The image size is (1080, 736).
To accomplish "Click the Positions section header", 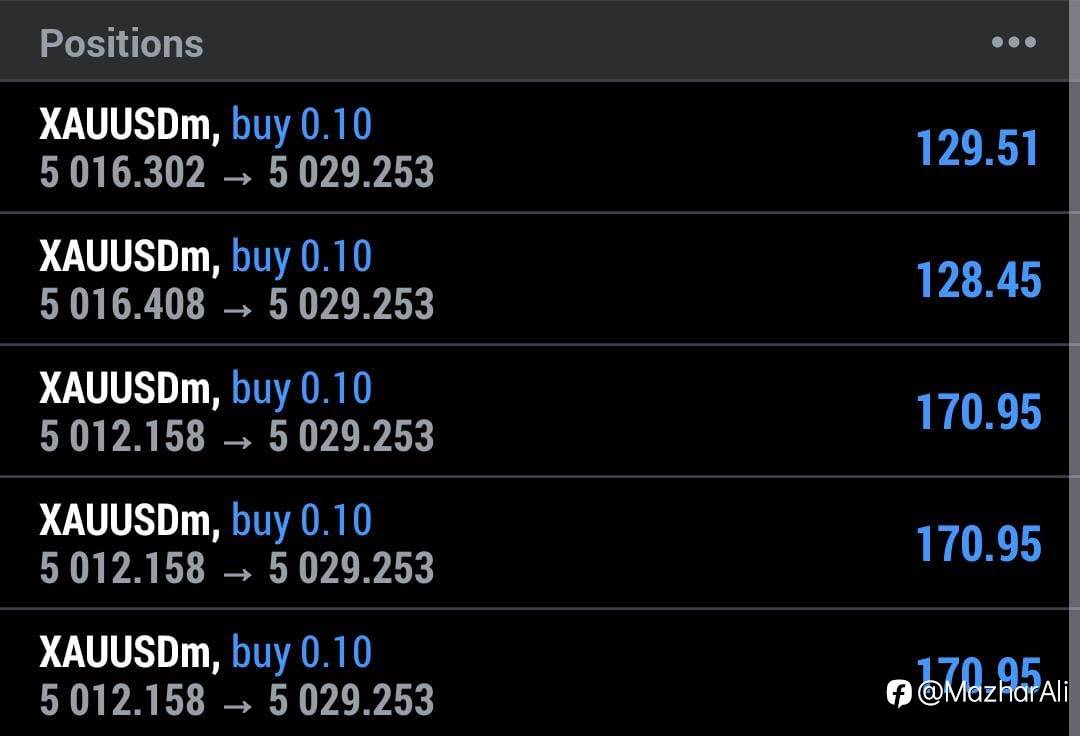I will 121,43.
